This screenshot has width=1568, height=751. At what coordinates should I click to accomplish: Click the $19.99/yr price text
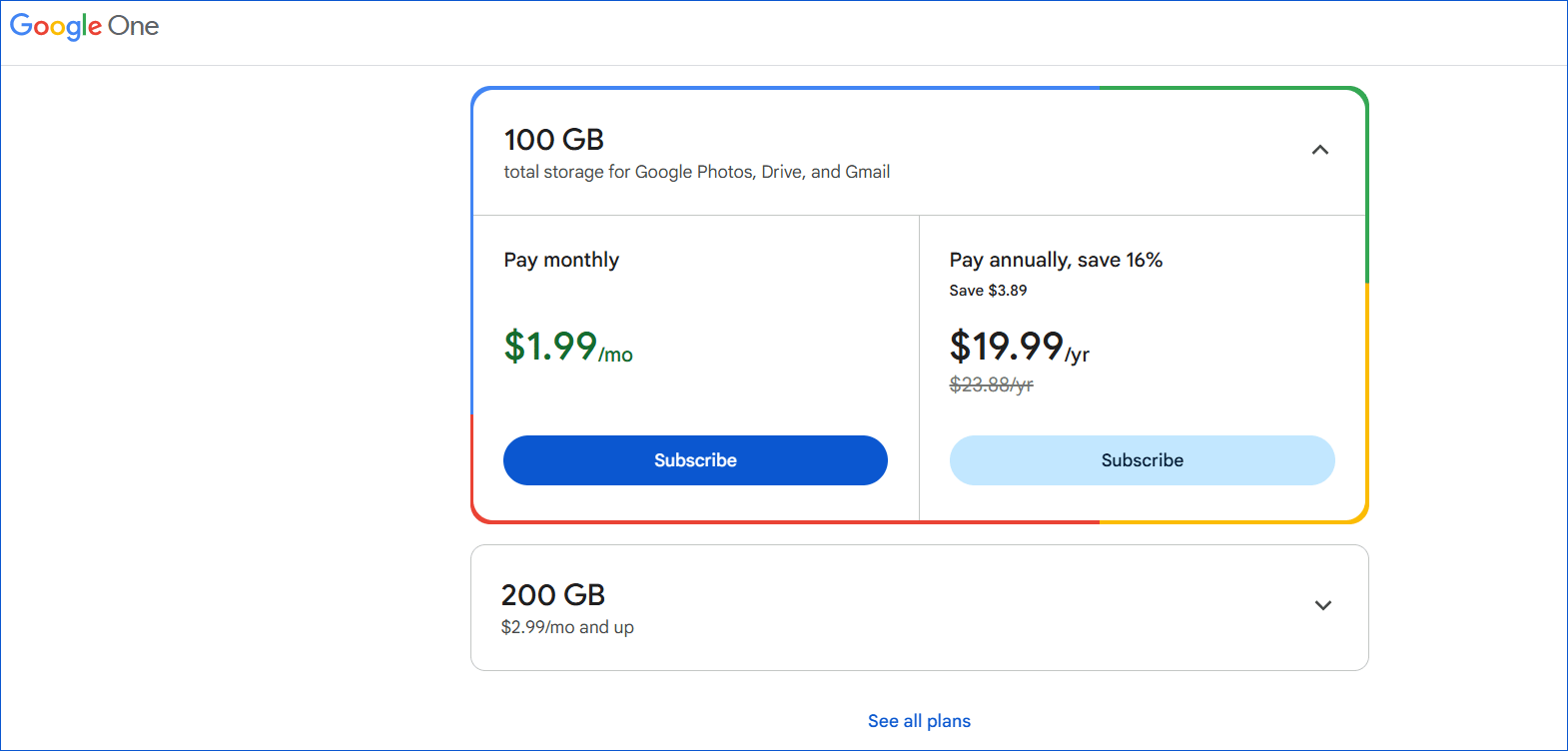click(x=1019, y=349)
